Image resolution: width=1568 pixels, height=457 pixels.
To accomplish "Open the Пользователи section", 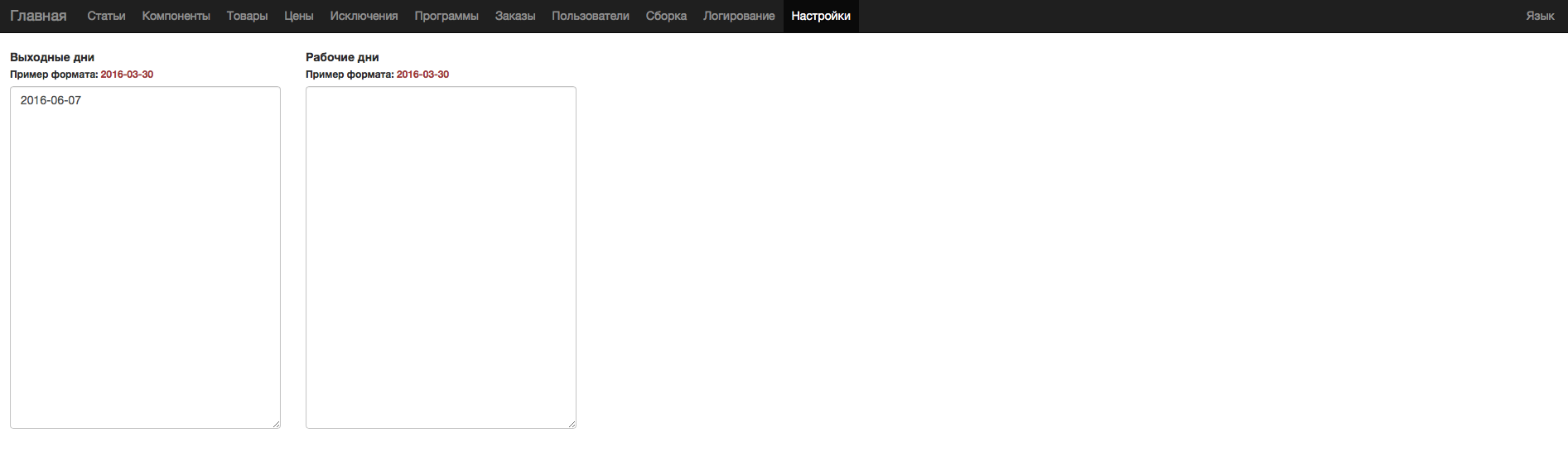I will tap(591, 16).
